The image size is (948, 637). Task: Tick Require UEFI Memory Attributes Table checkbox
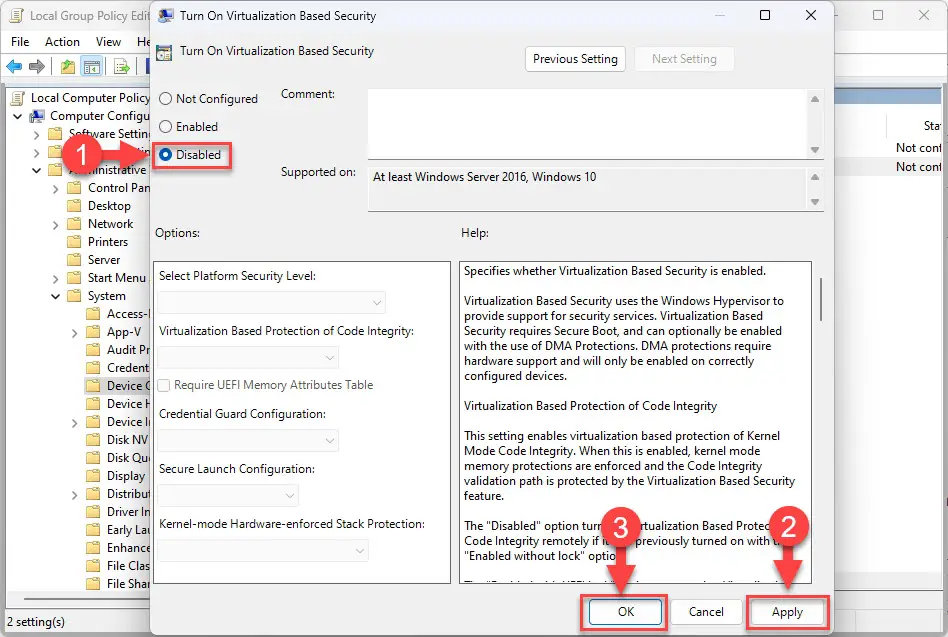coord(164,386)
